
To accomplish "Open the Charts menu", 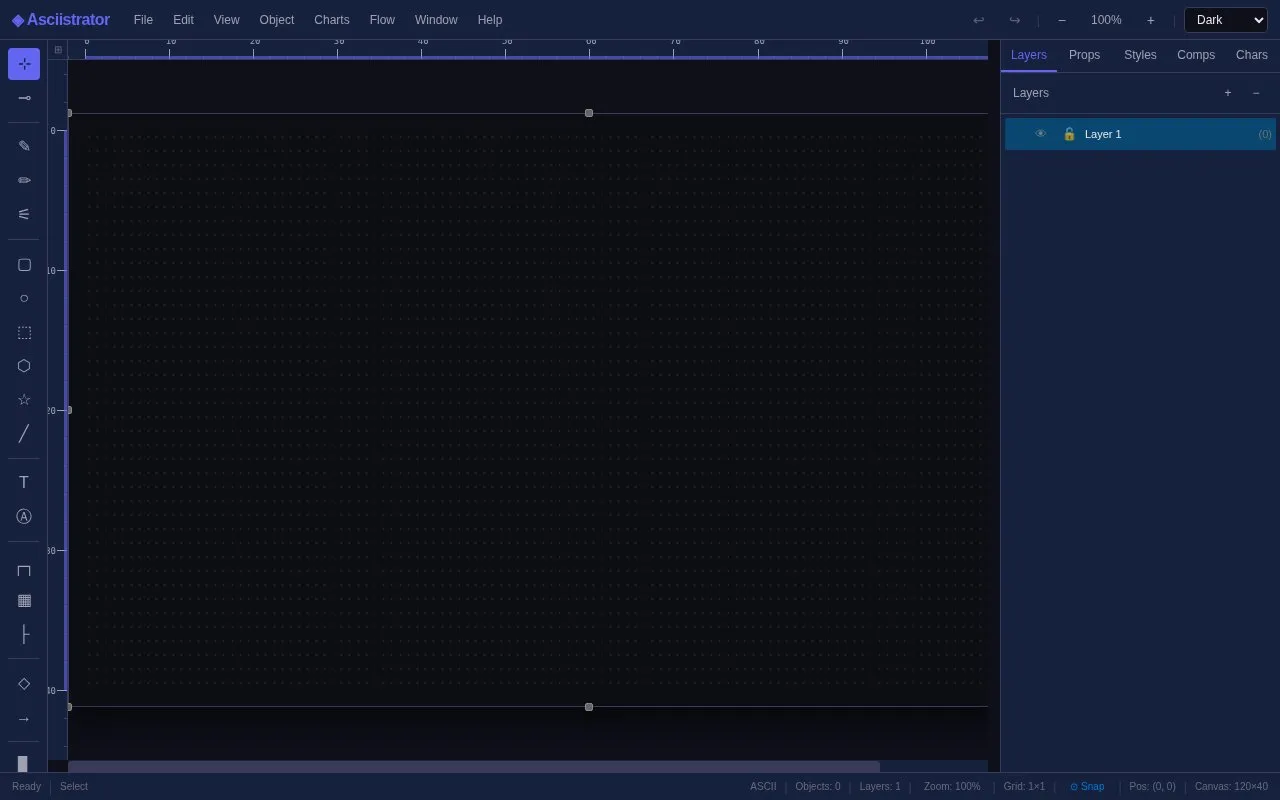I will (332, 20).
